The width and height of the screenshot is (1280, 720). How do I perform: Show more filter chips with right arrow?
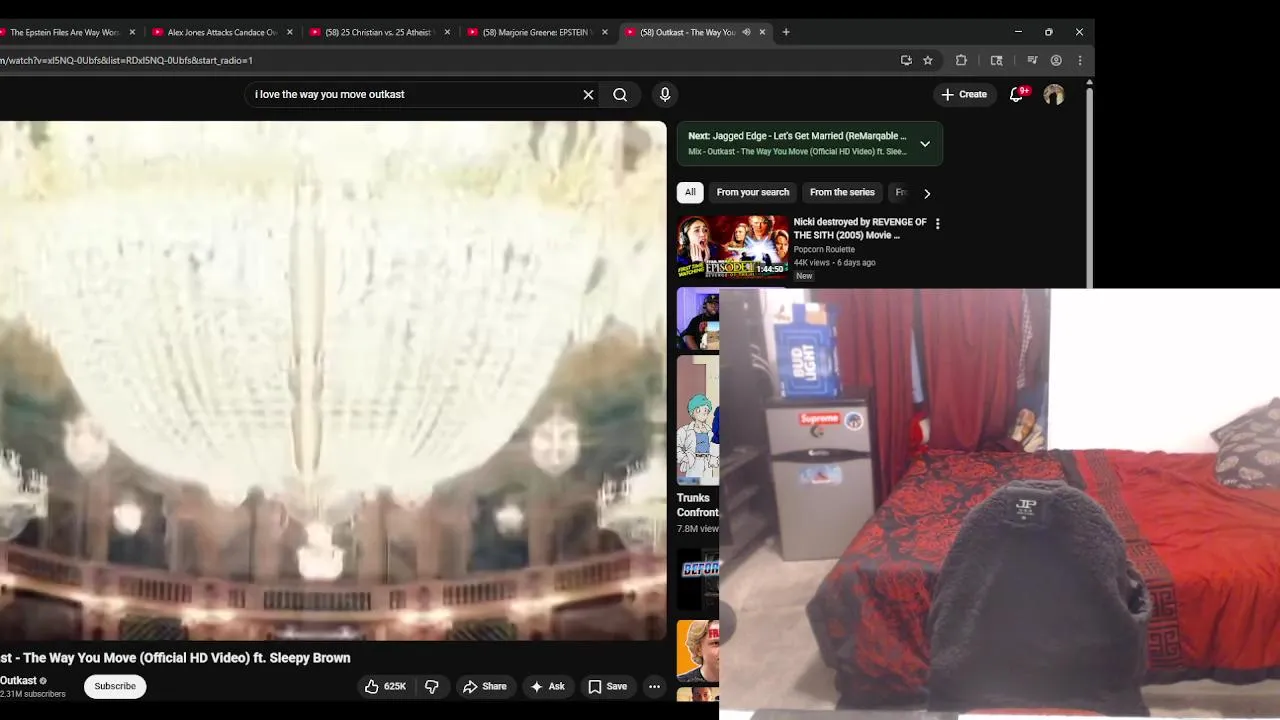point(927,193)
